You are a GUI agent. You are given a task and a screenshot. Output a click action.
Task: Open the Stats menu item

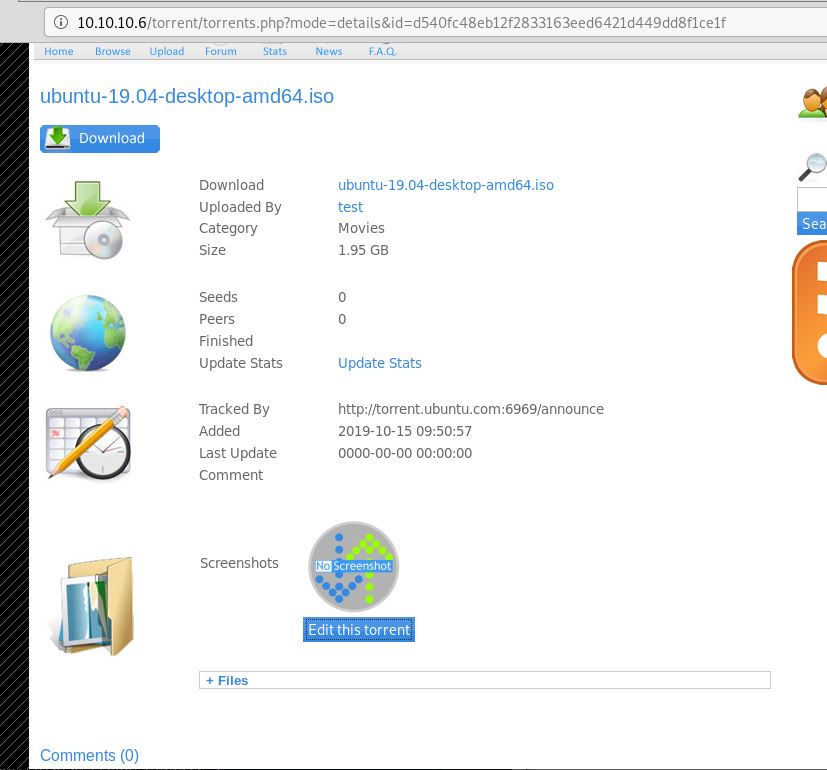(275, 51)
